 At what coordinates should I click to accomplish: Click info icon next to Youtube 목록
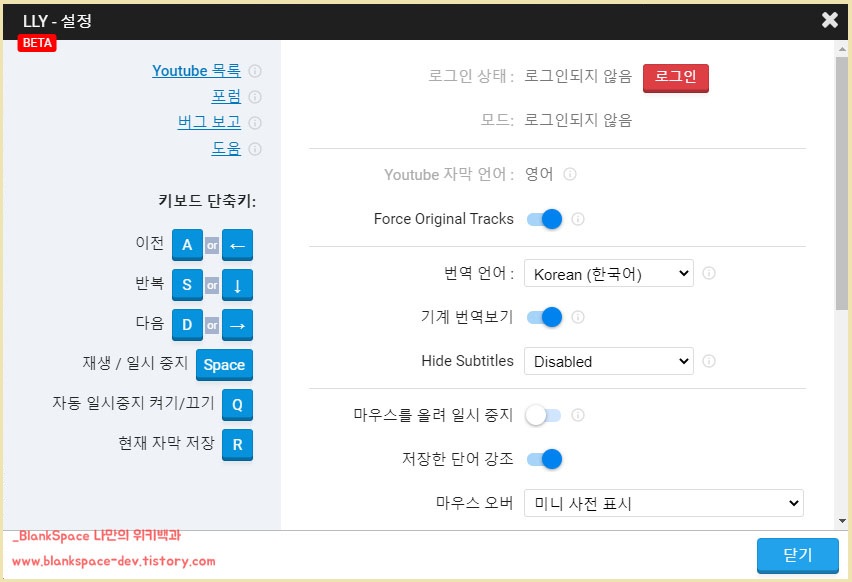point(255,71)
